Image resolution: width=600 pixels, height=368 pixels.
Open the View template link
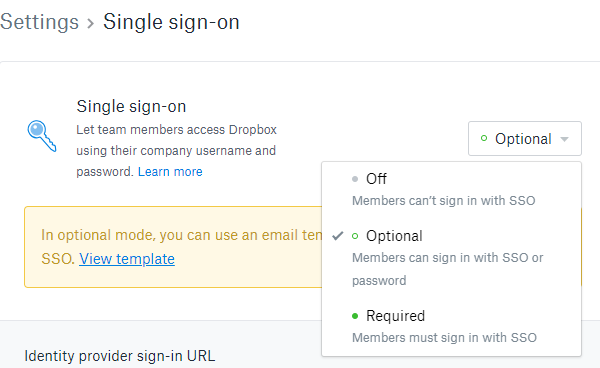coord(127,259)
